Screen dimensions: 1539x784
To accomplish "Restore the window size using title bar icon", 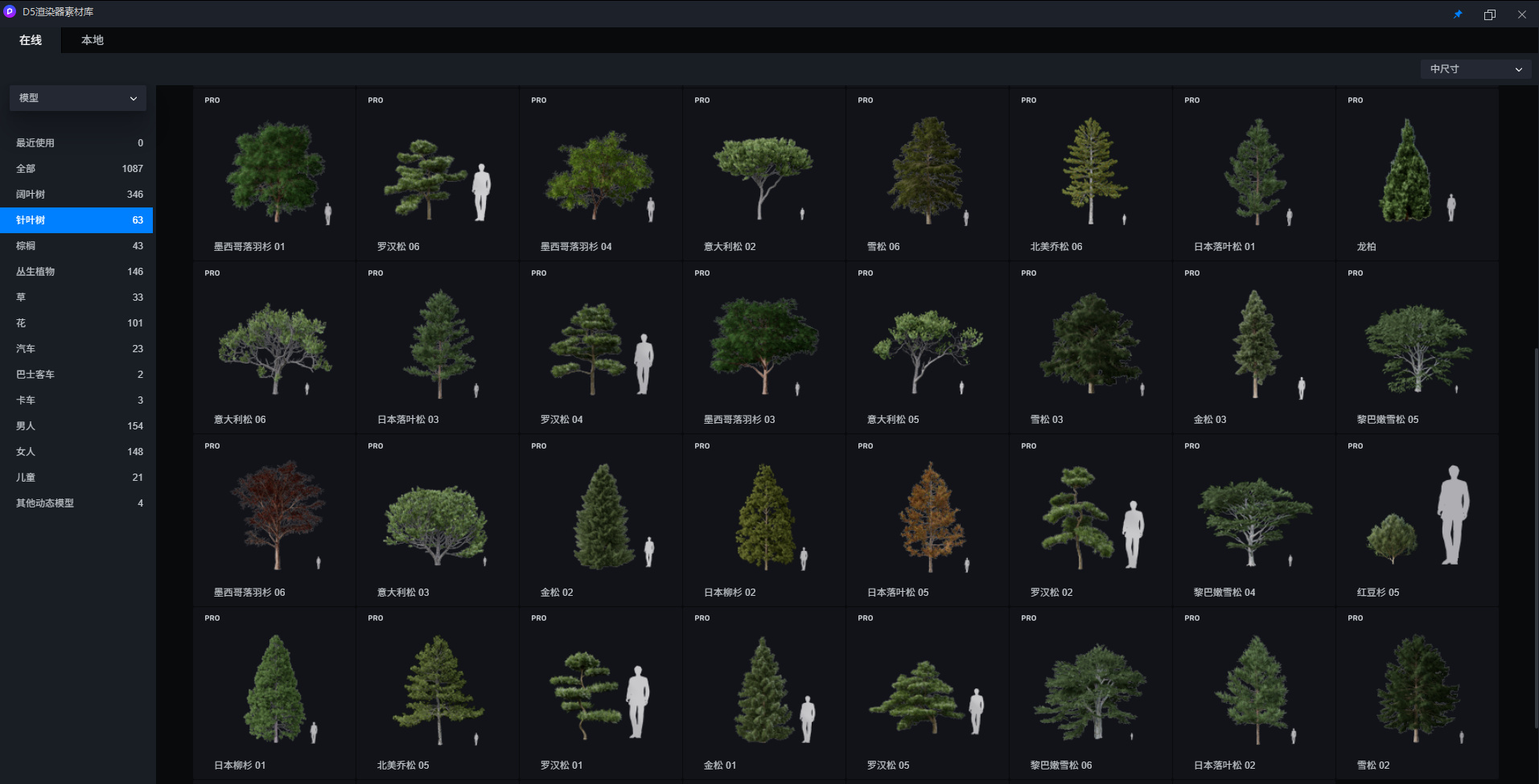I will tap(1490, 14).
